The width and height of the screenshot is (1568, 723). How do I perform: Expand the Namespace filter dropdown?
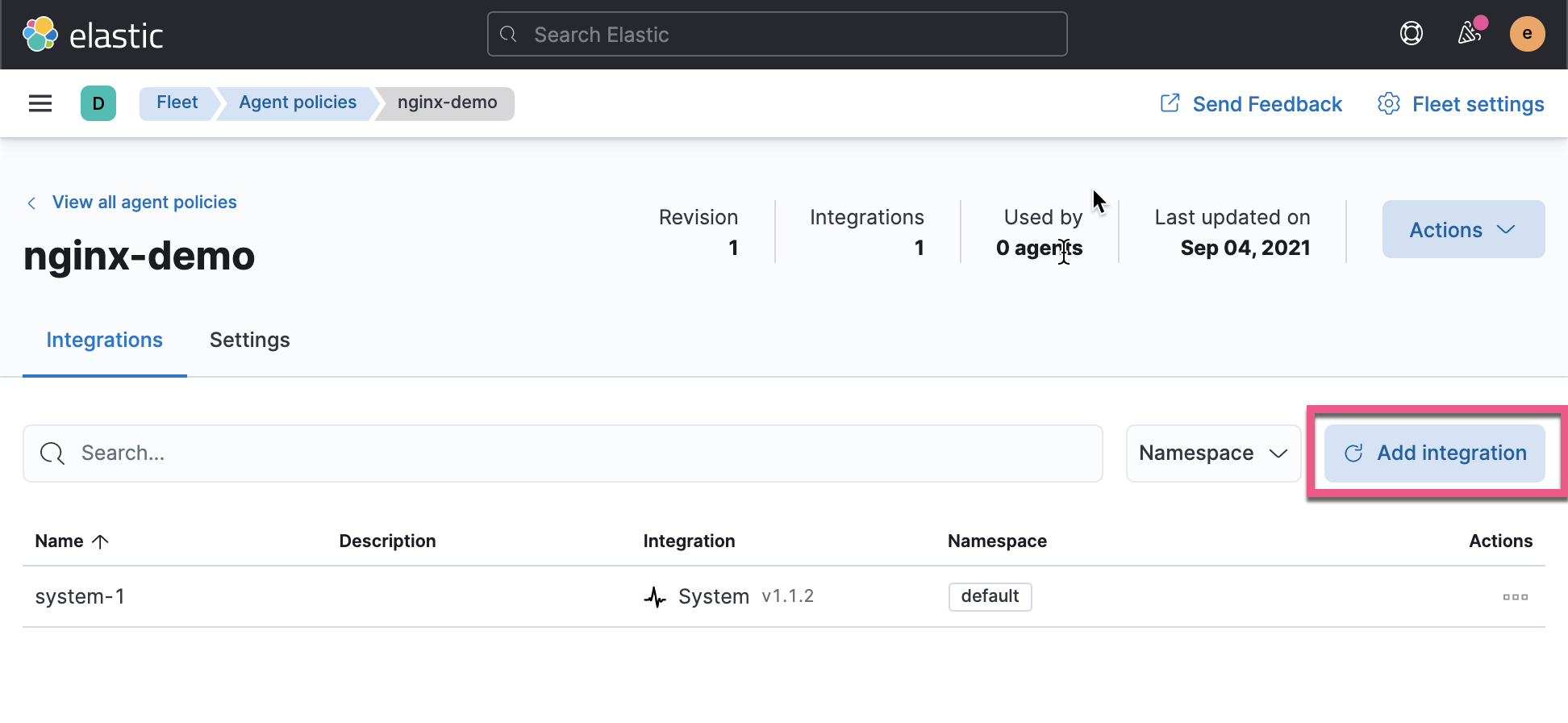pyautogui.click(x=1213, y=453)
